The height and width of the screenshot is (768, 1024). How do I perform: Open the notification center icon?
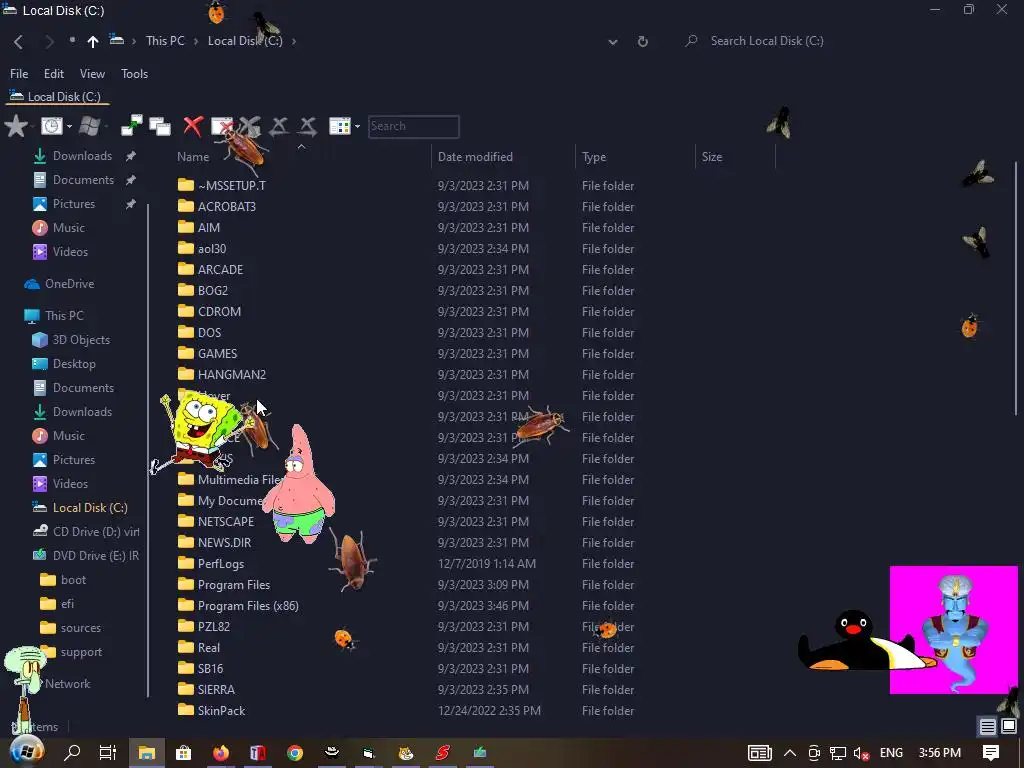991,752
